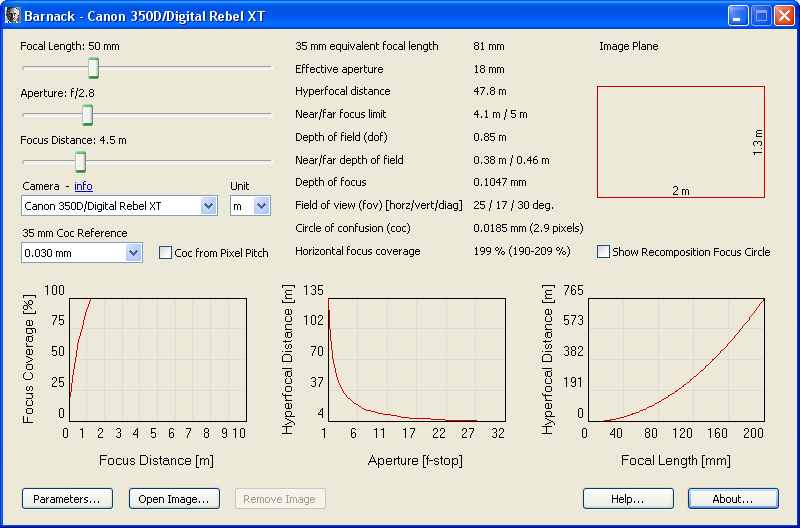Viewport: 800px width, 528px height.
Task: Click the 2 m width label in image plane
Action: pos(681,191)
